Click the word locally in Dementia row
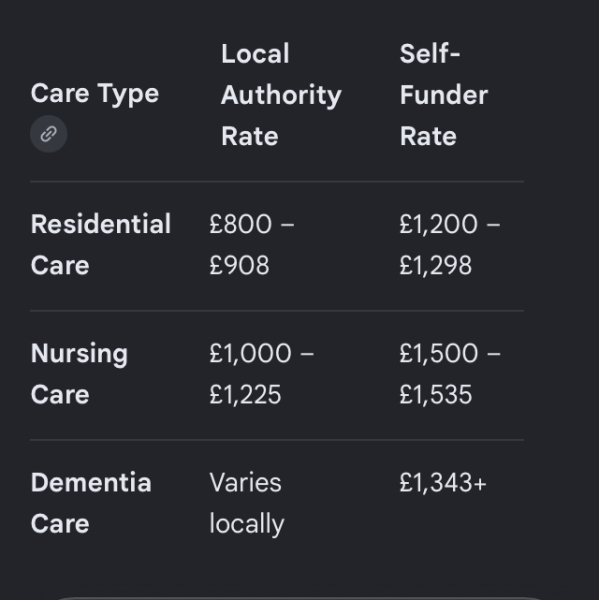599x600 pixels. pos(247,524)
